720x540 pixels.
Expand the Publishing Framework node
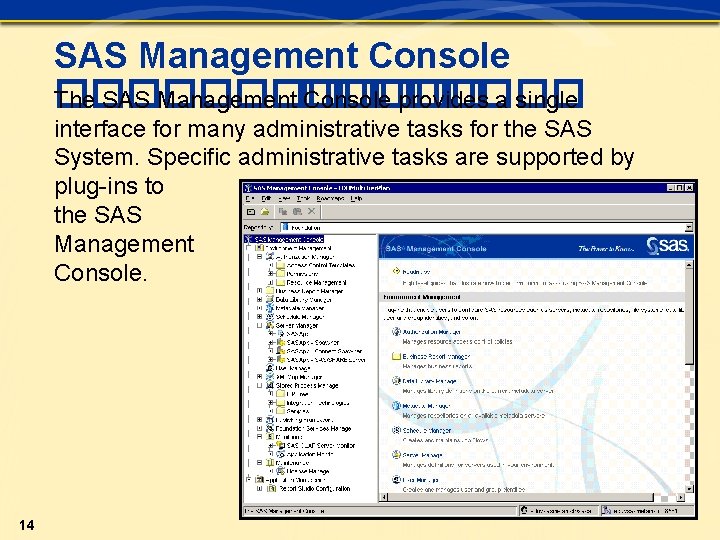(x=259, y=420)
